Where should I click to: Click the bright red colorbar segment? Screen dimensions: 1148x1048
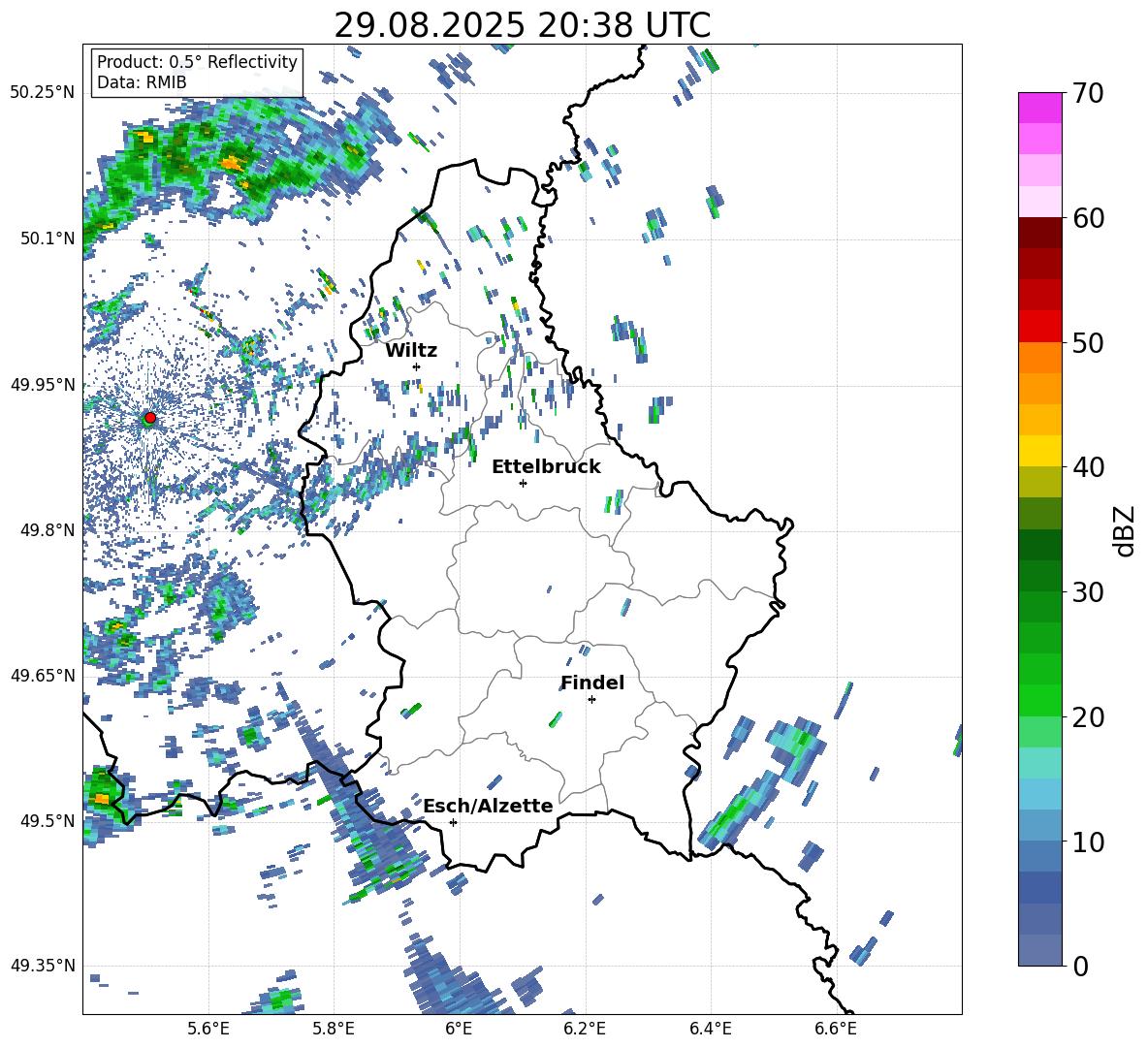1039,327
